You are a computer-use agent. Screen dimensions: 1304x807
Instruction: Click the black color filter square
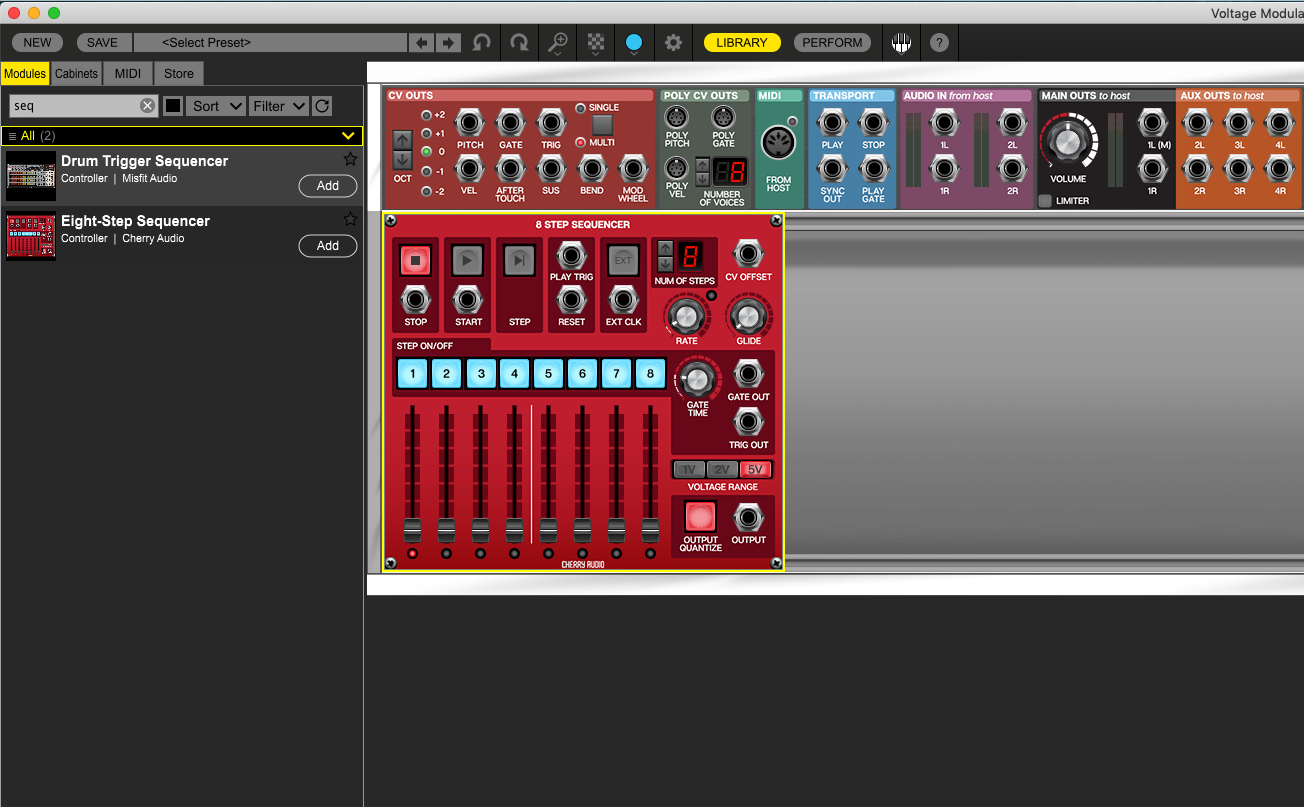tap(172, 106)
